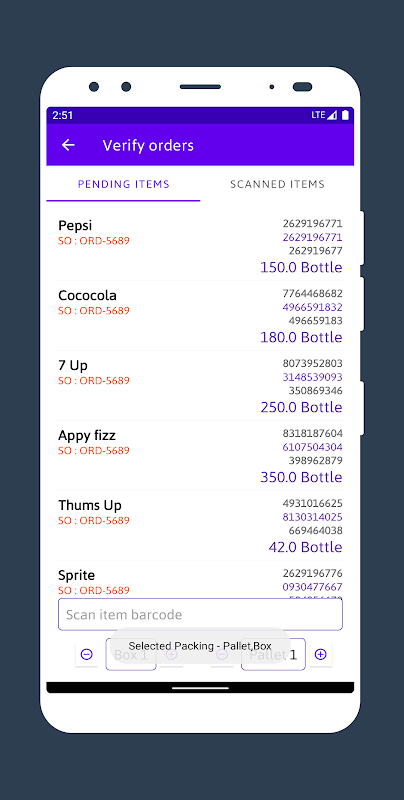This screenshot has height=800, width=404.
Task: Open the Appy fizz item row
Action: (x=200, y=455)
